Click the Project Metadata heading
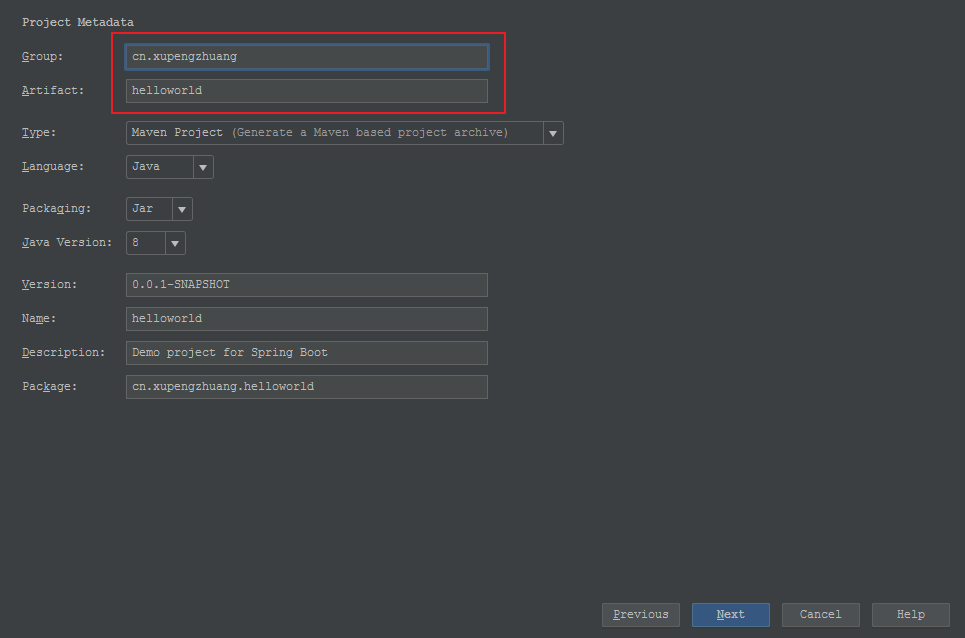The width and height of the screenshot is (965, 638). [x=78, y=22]
